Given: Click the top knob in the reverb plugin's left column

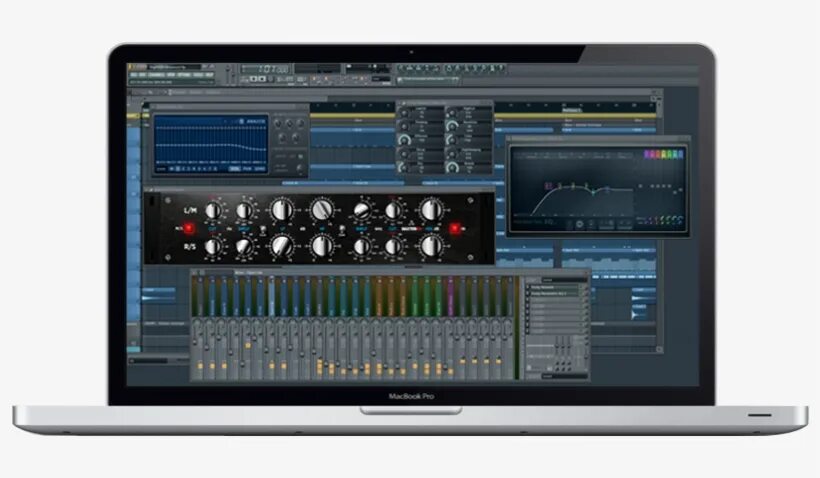Looking at the screenshot, I should coord(404,113).
